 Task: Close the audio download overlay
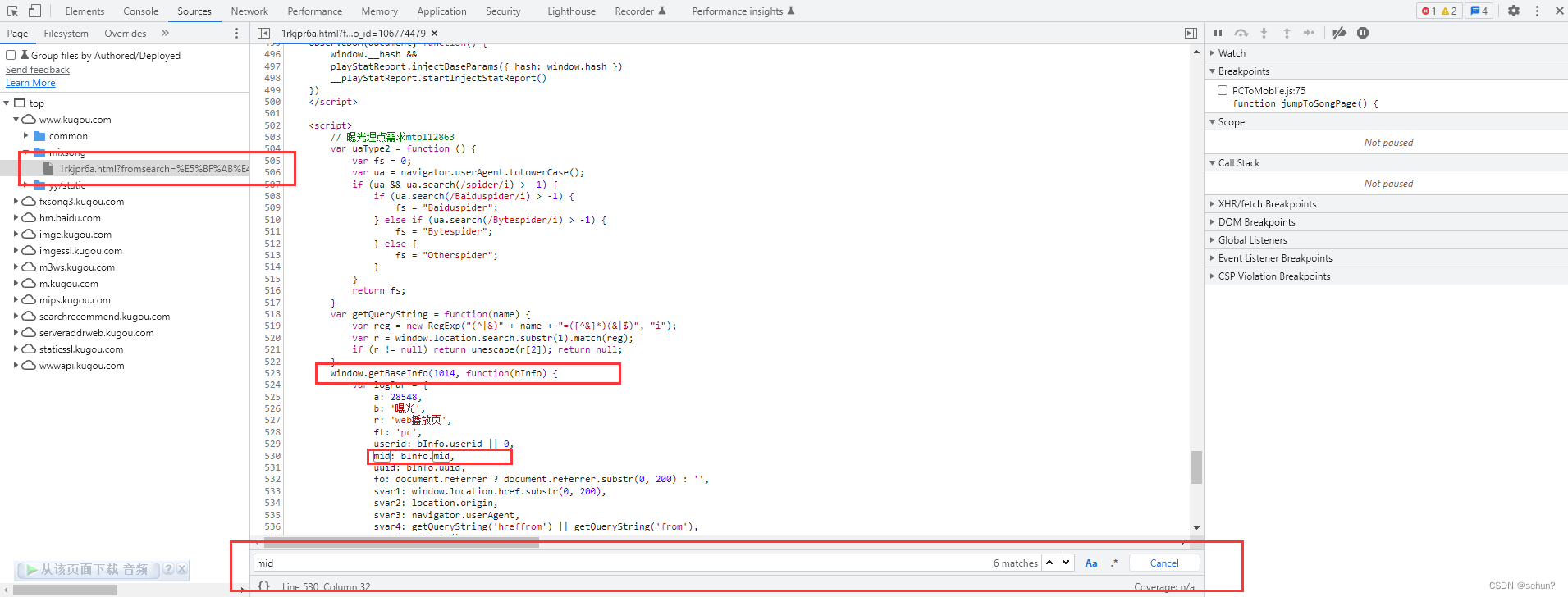click(182, 569)
